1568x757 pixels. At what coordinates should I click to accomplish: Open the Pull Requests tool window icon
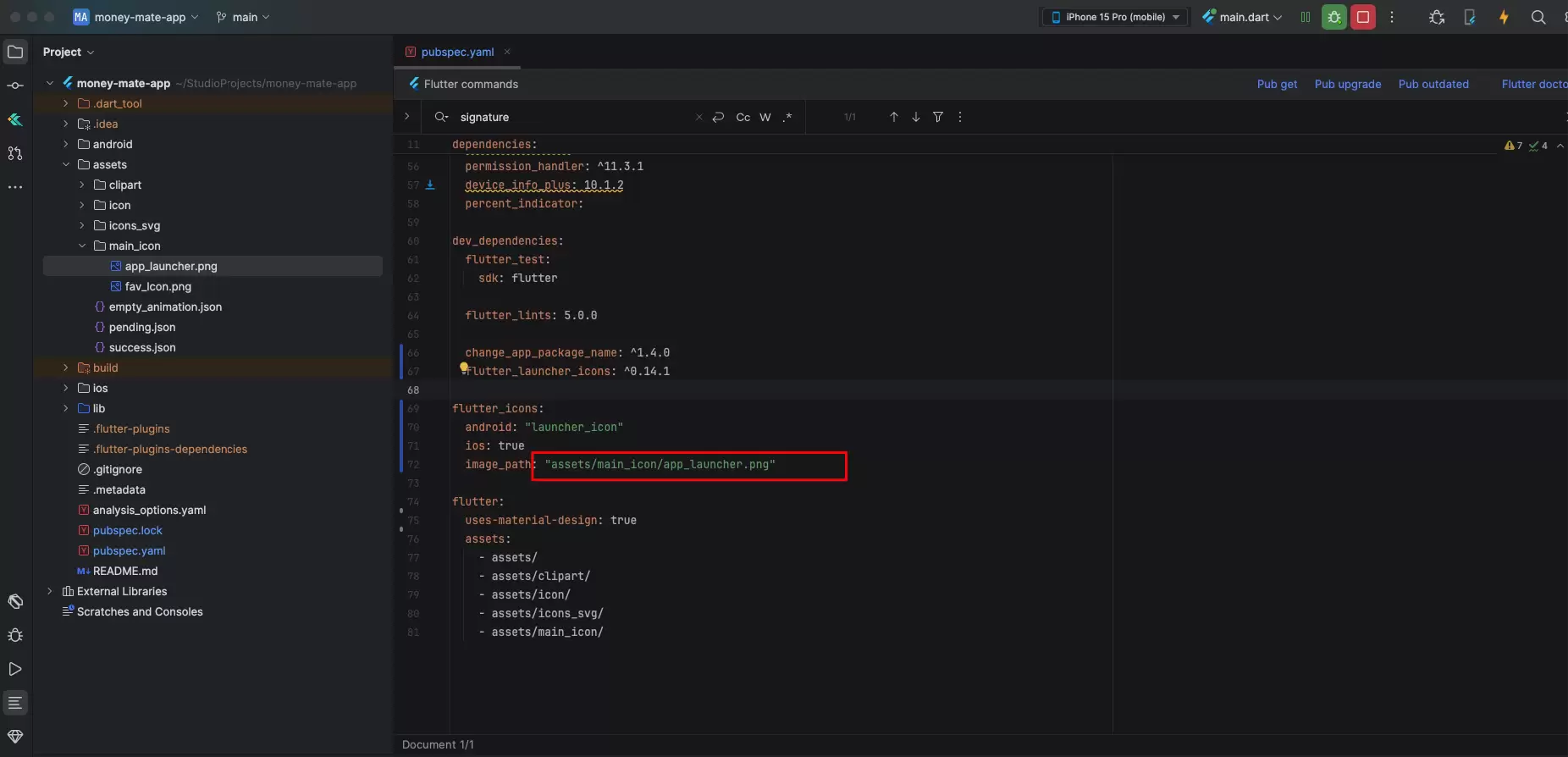click(15, 153)
